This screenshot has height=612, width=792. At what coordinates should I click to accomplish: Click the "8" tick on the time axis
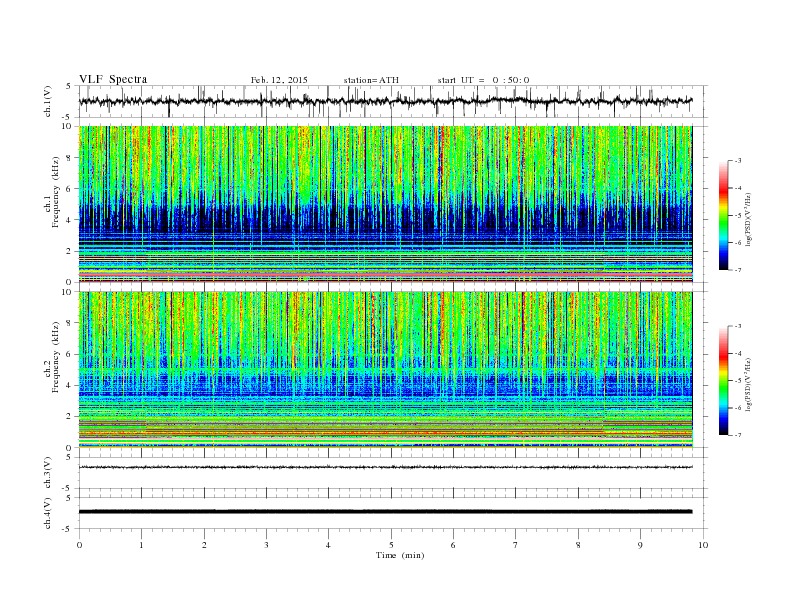(578, 545)
